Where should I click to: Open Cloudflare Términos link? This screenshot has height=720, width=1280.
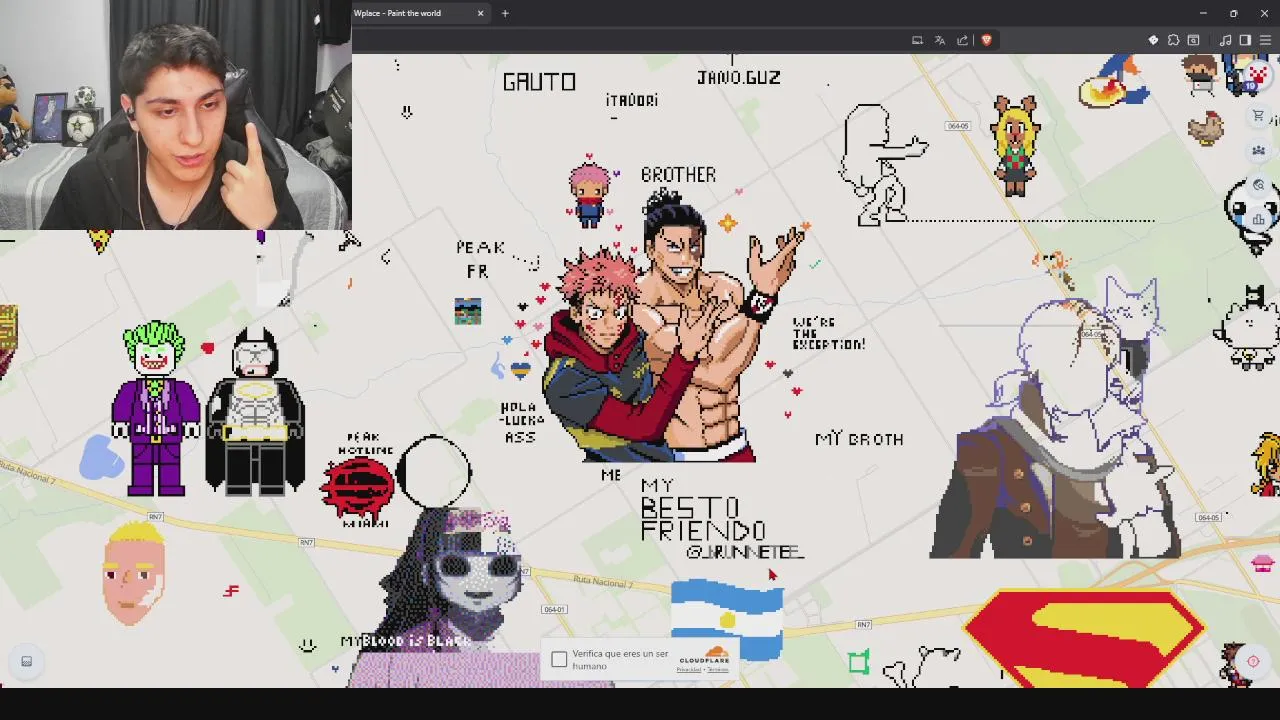(717, 669)
